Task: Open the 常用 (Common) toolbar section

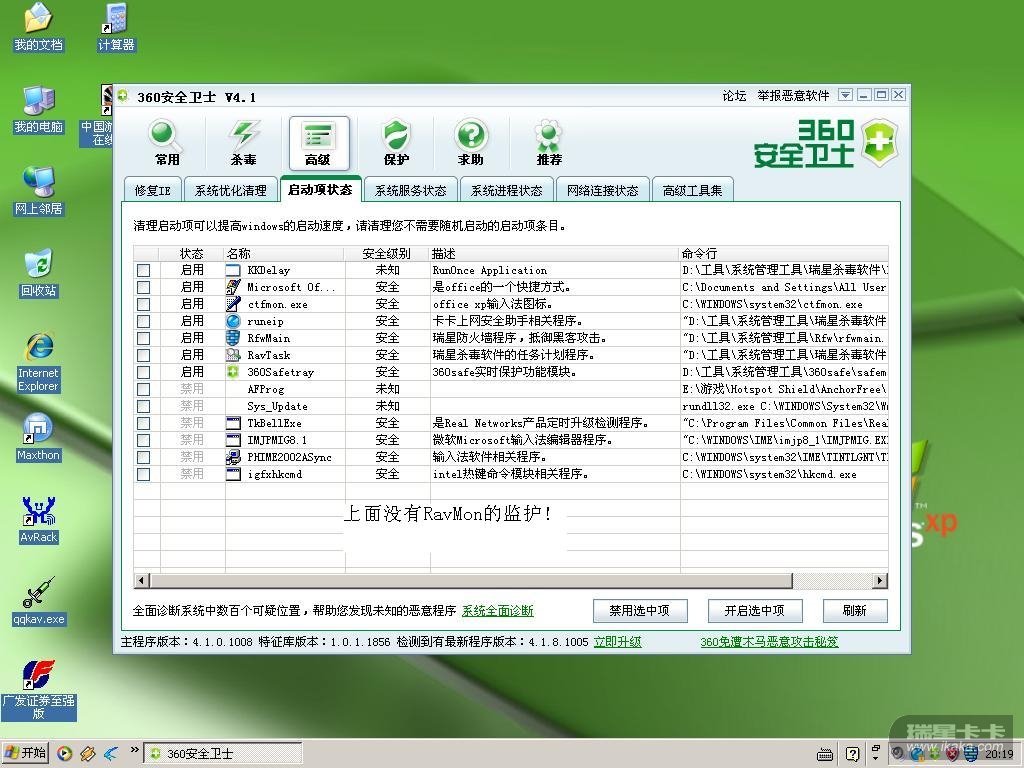Action: [166, 142]
